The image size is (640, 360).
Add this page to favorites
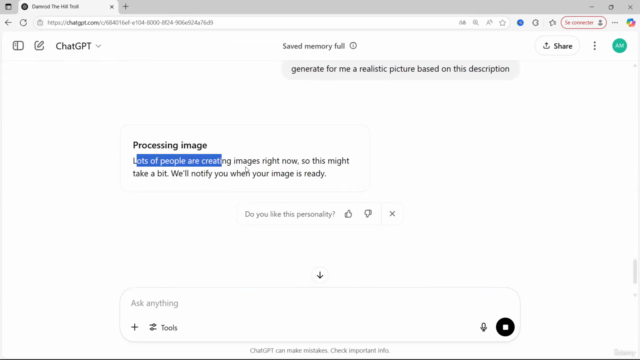point(502,22)
